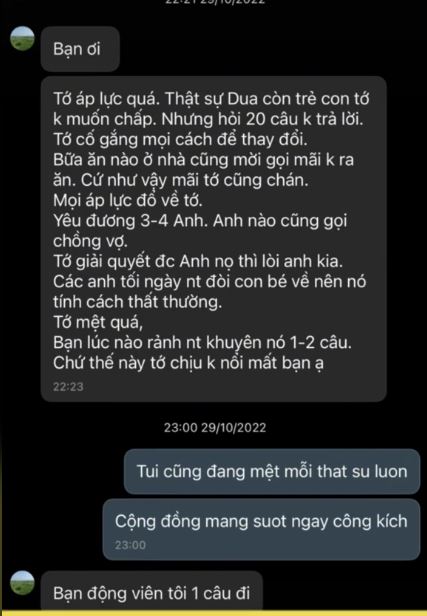Tap avatar next to "Bạn động viên tôi" message

point(22,583)
